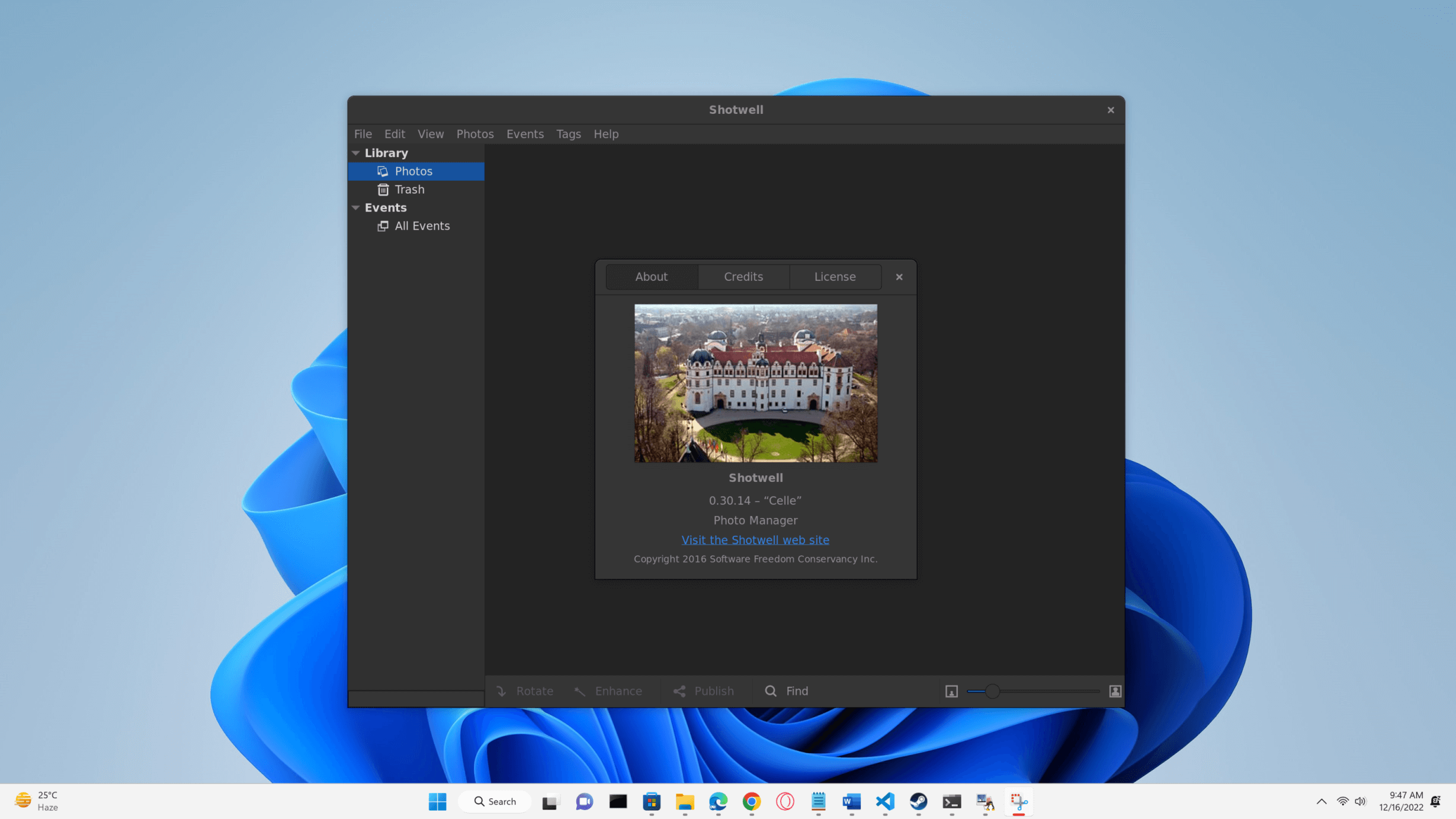Click the Publish toolbar button
Viewport: 1456px width, 819px height.
click(x=704, y=691)
